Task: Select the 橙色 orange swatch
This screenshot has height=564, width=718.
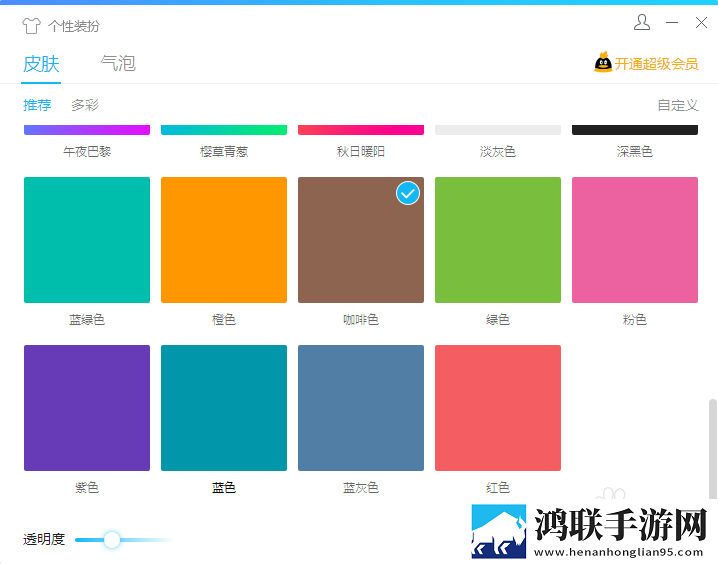Action: [x=224, y=240]
